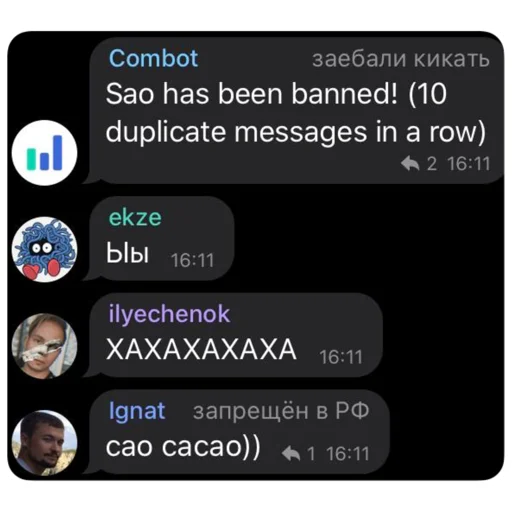Open ekze's blue tangled creature avatar
The image size is (512, 512).
pyautogui.click(x=45, y=249)
